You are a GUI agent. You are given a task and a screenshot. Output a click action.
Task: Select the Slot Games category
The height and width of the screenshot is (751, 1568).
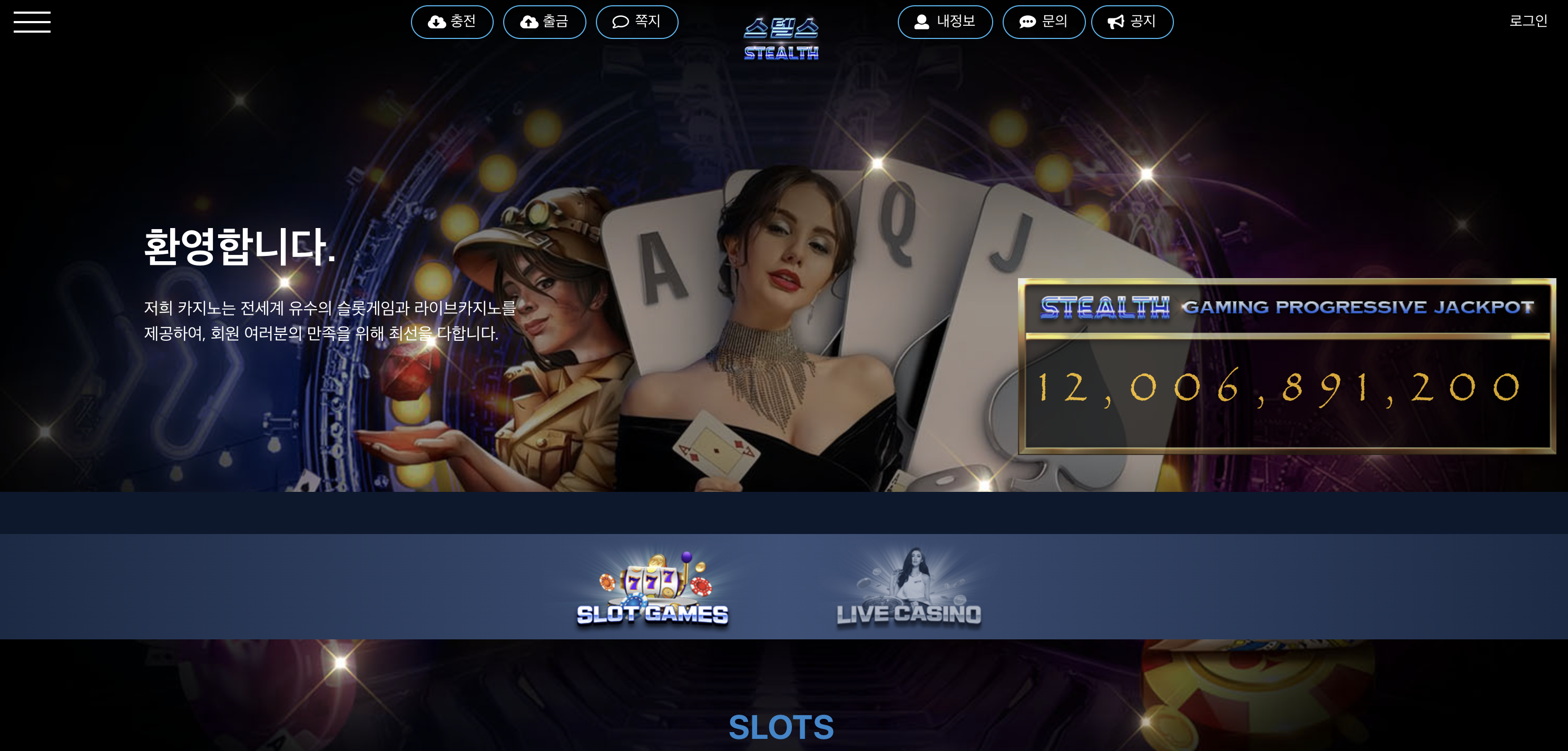(x=652, y=588)
